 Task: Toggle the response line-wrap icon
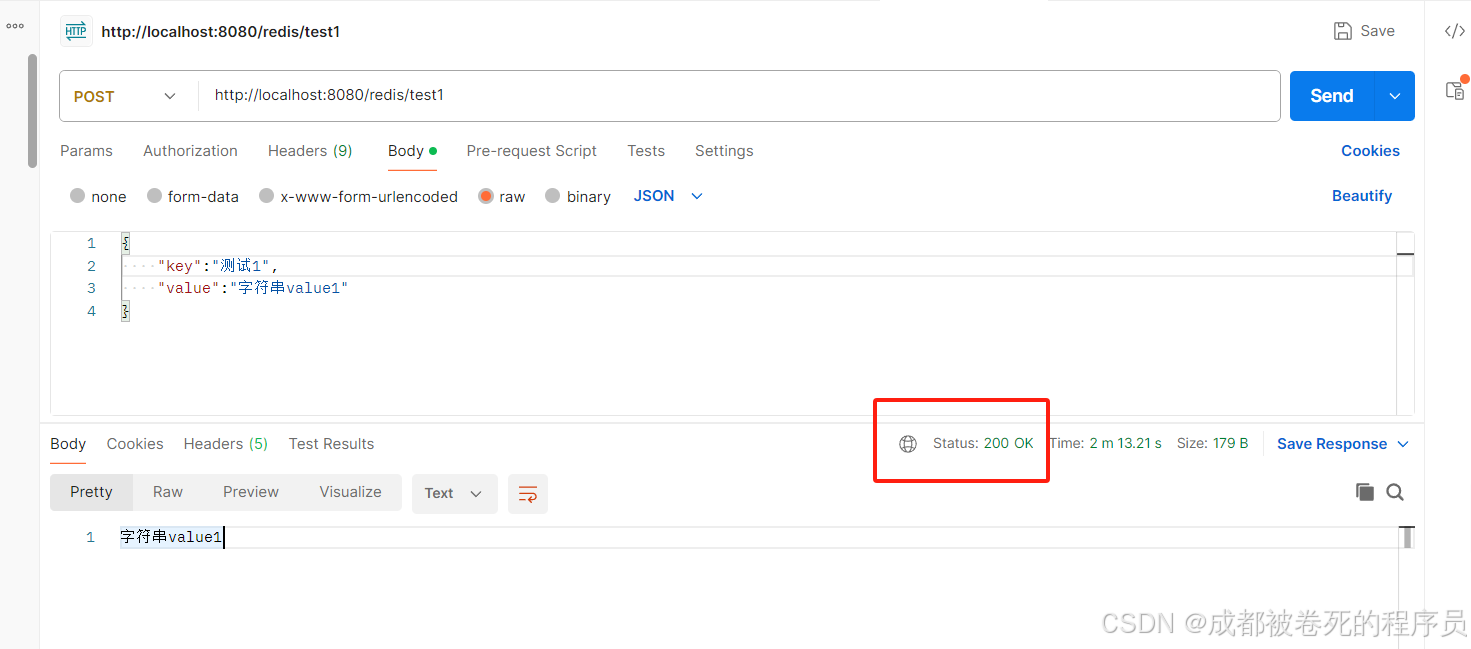tap(528, 494)
